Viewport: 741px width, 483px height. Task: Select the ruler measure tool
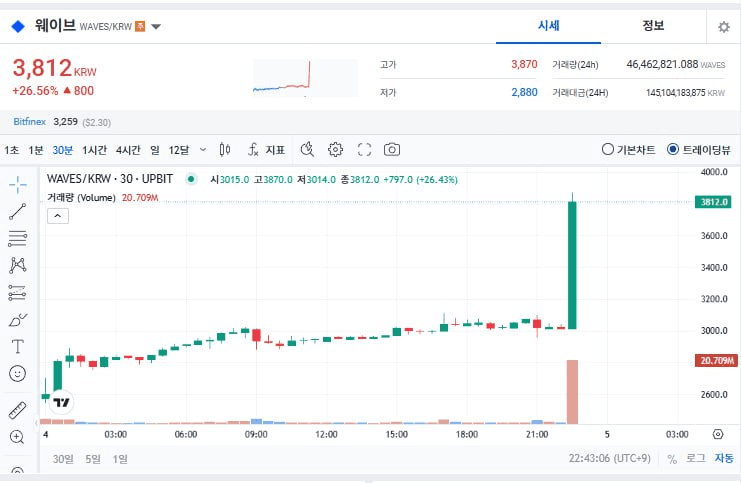point(17,410)
